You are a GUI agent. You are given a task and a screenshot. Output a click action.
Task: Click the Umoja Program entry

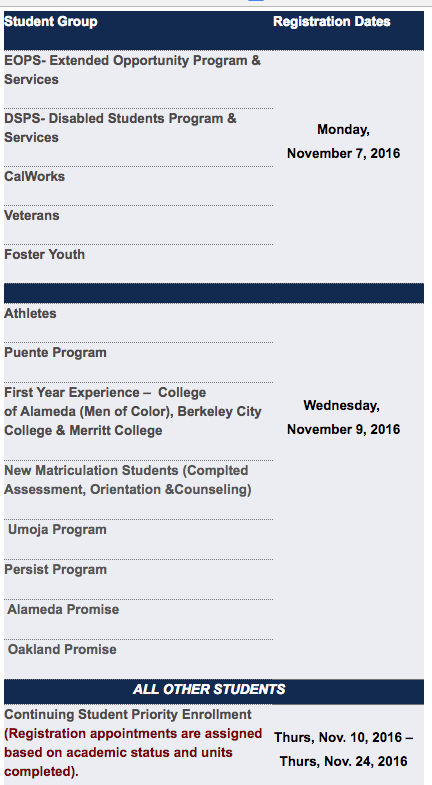coord(57,530)
